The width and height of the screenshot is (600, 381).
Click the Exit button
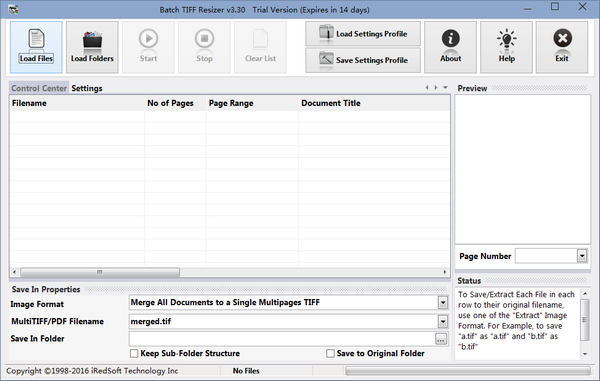(562, 47)
